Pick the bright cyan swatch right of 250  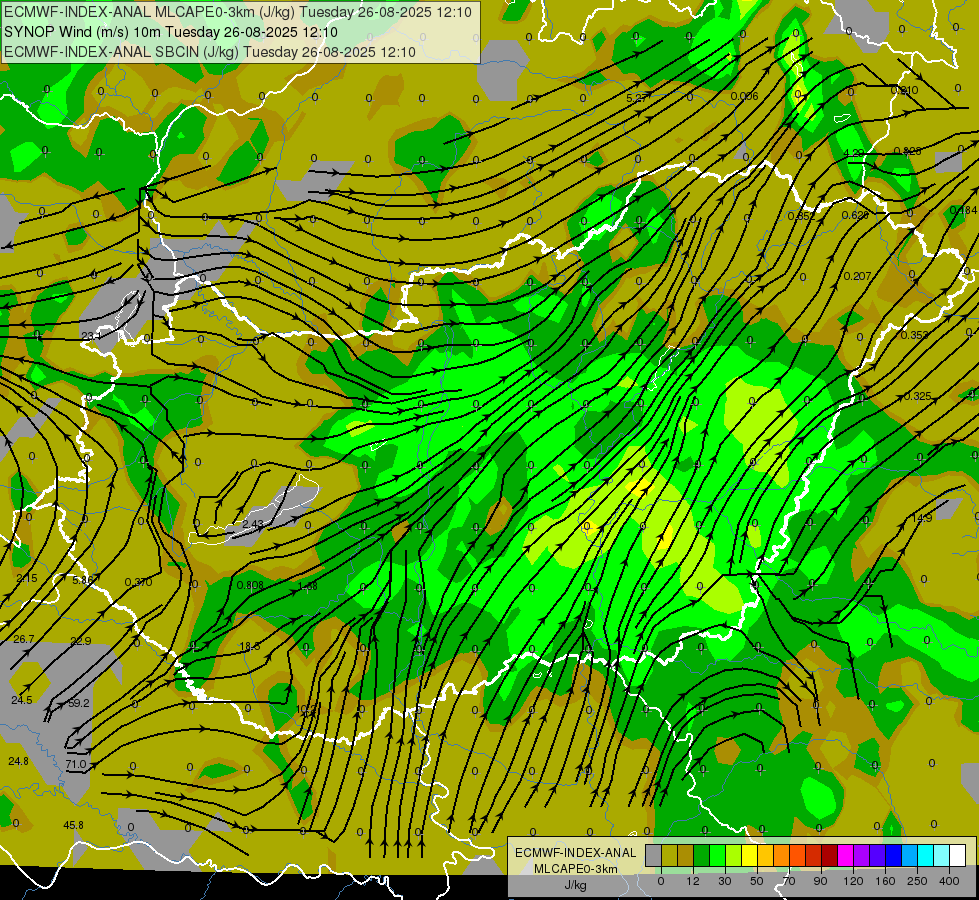click(926, 855)
